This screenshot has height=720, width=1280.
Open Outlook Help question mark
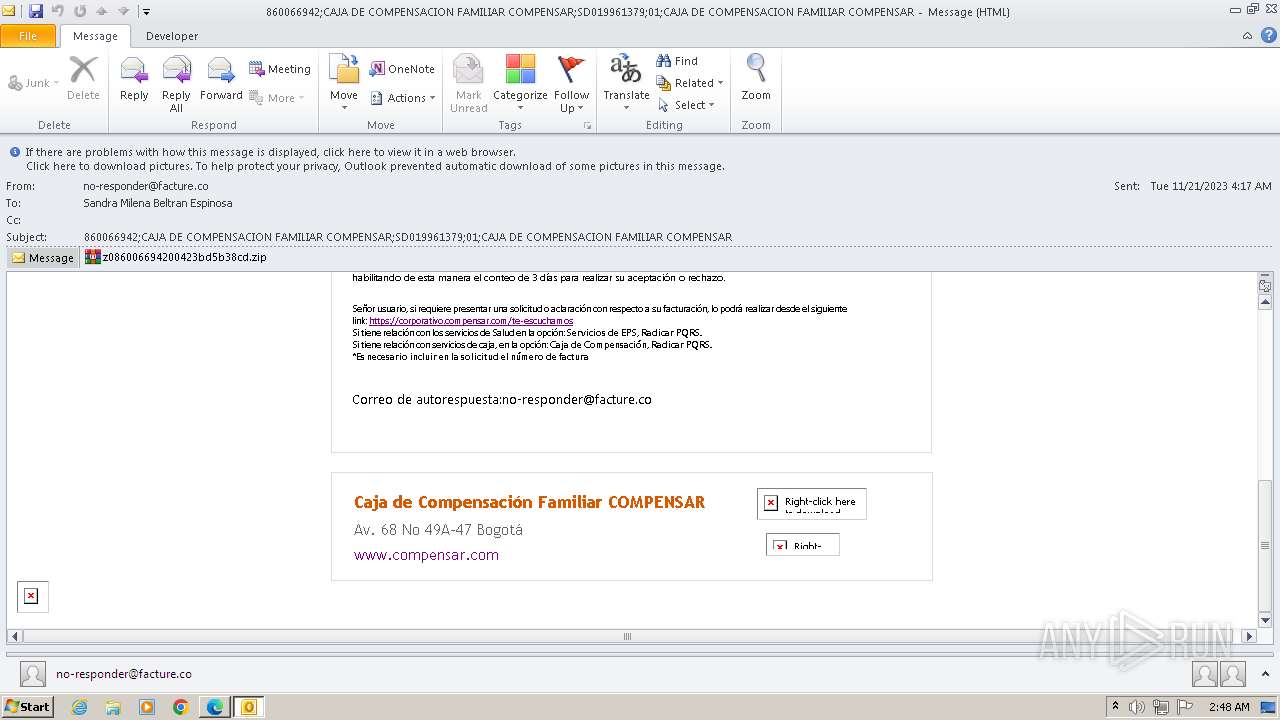point(1267,36)
